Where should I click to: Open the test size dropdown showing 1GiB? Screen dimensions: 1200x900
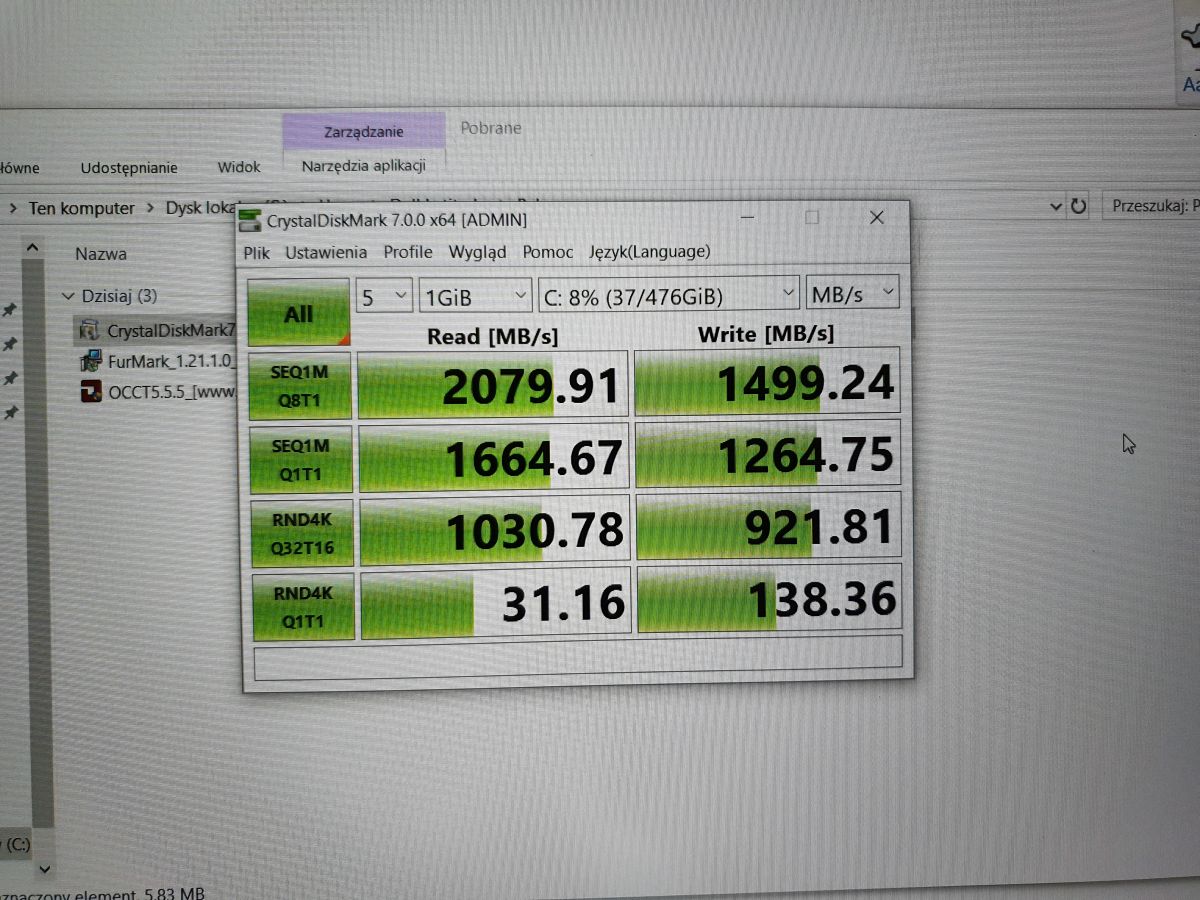coord(475,296)
